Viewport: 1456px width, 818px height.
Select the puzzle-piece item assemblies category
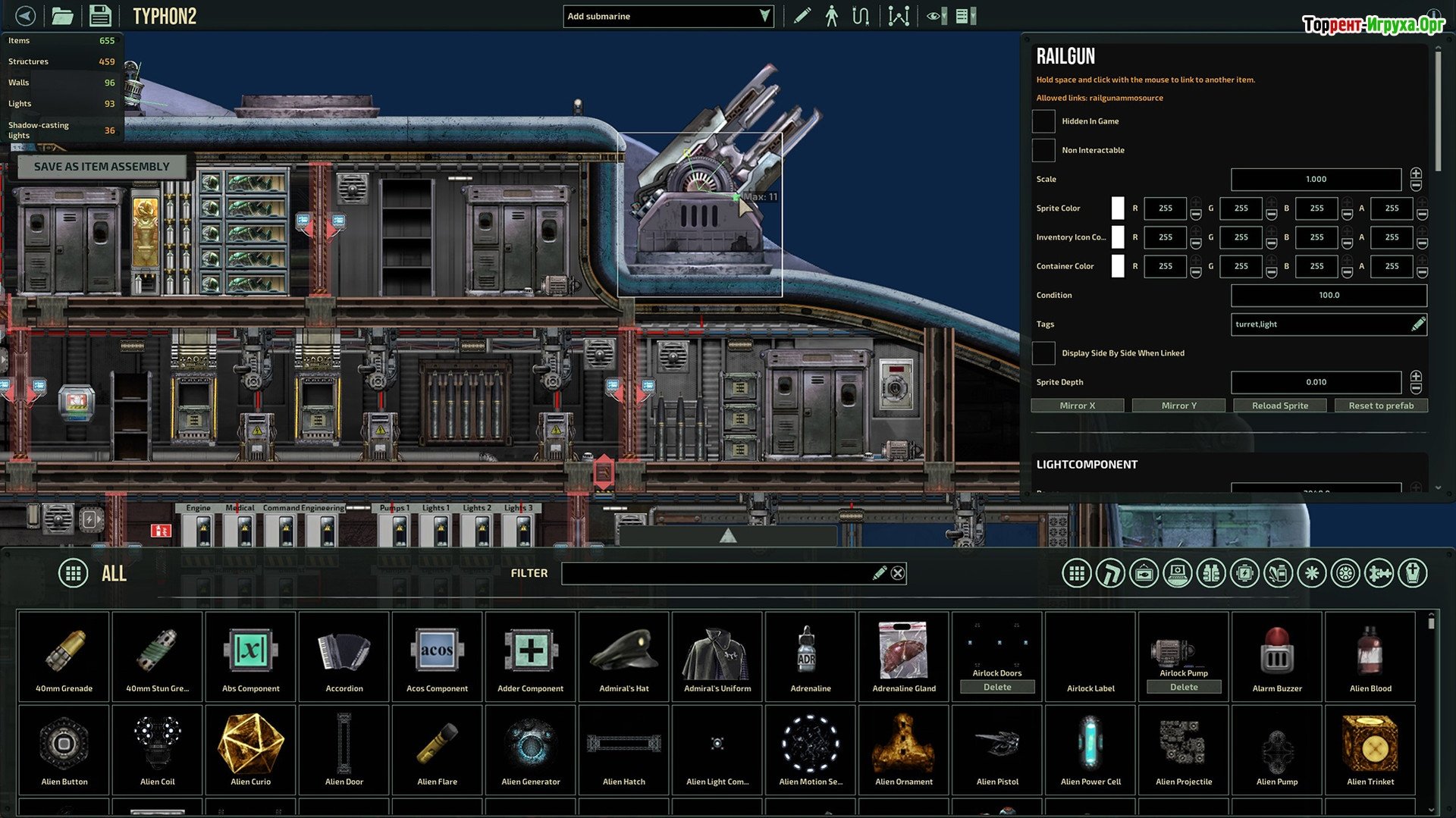[1379, 573]
